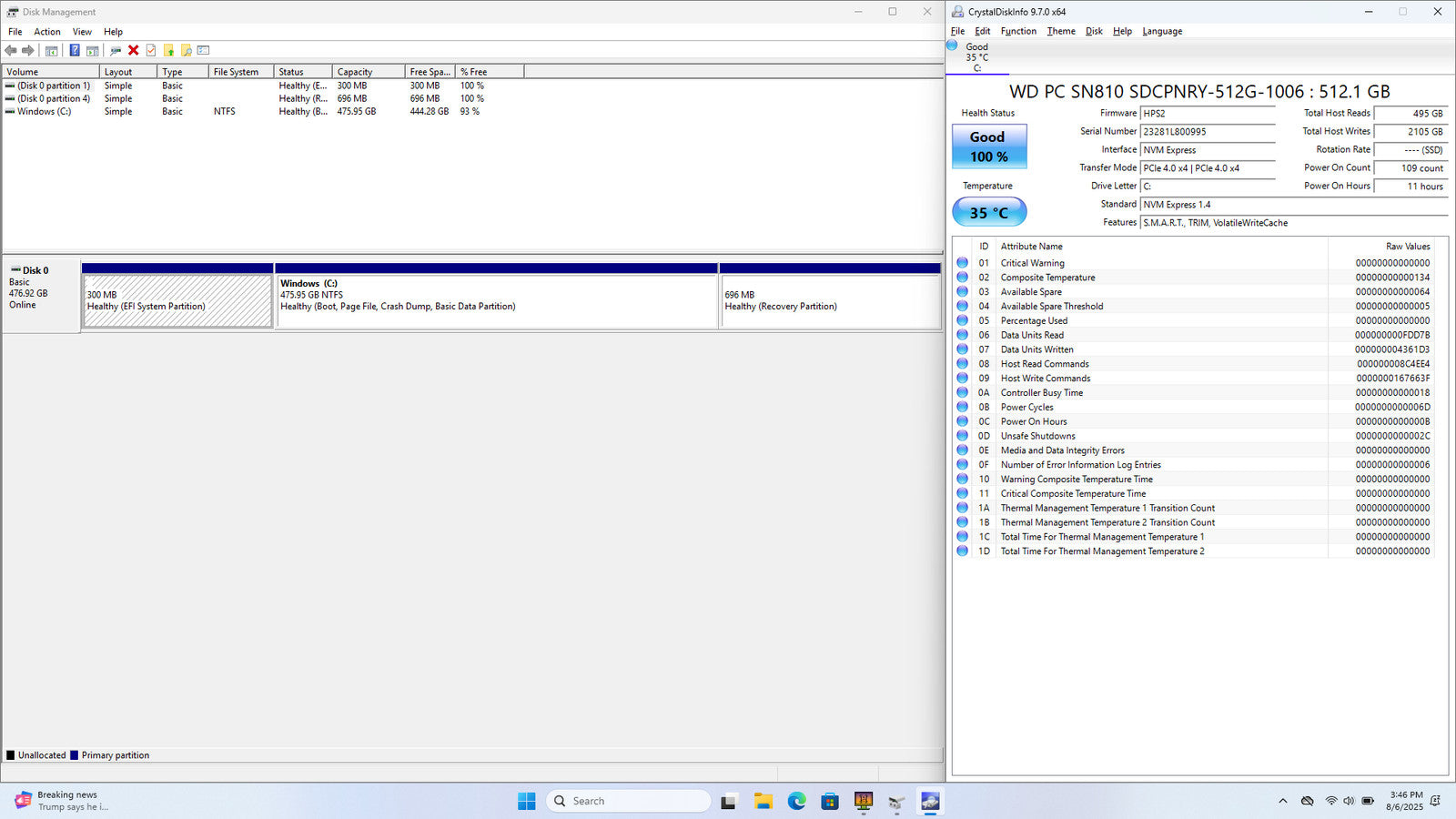Click the settings list icon at toolbar end

203,51
